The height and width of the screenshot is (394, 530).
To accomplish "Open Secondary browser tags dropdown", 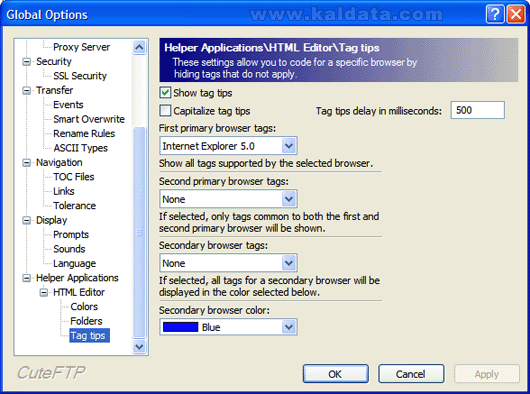I will coord(289,263).
